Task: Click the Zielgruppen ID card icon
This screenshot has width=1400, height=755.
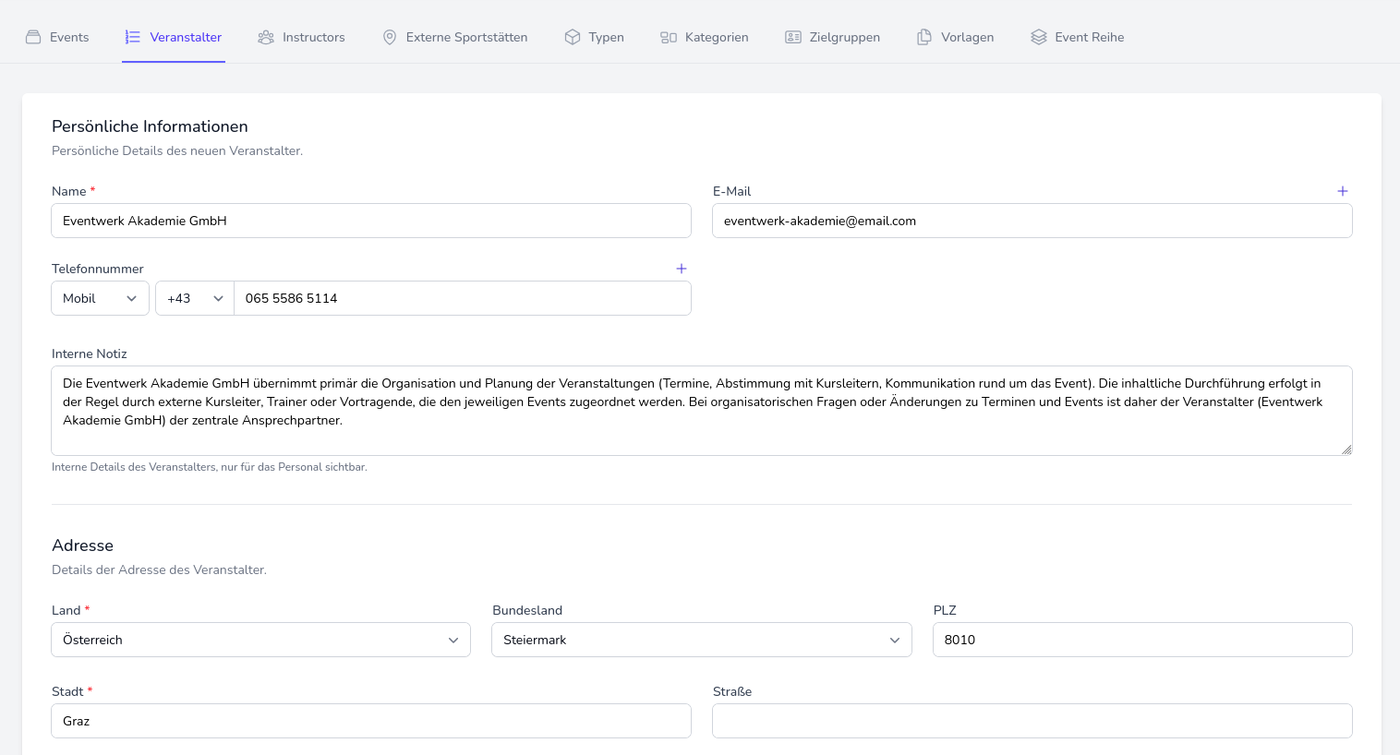Action: point(793,37)
